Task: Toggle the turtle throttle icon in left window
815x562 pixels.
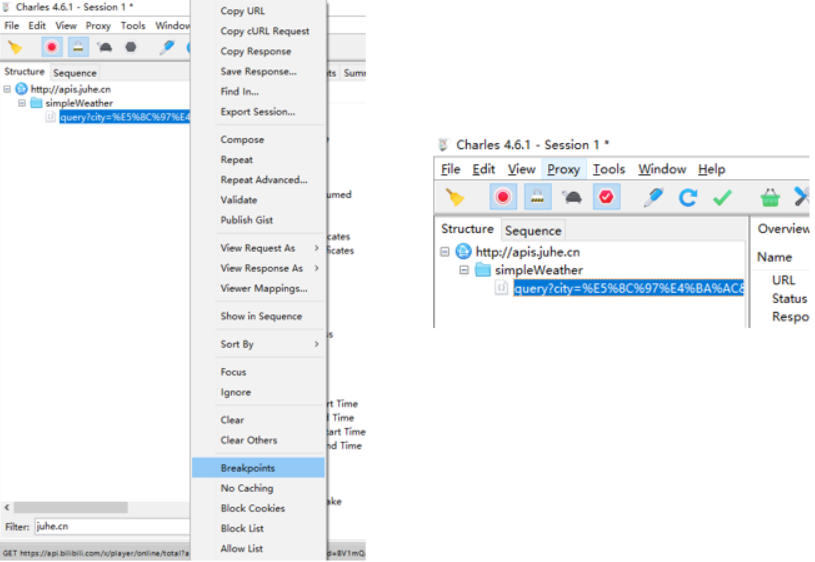Action: click(105, 47)
